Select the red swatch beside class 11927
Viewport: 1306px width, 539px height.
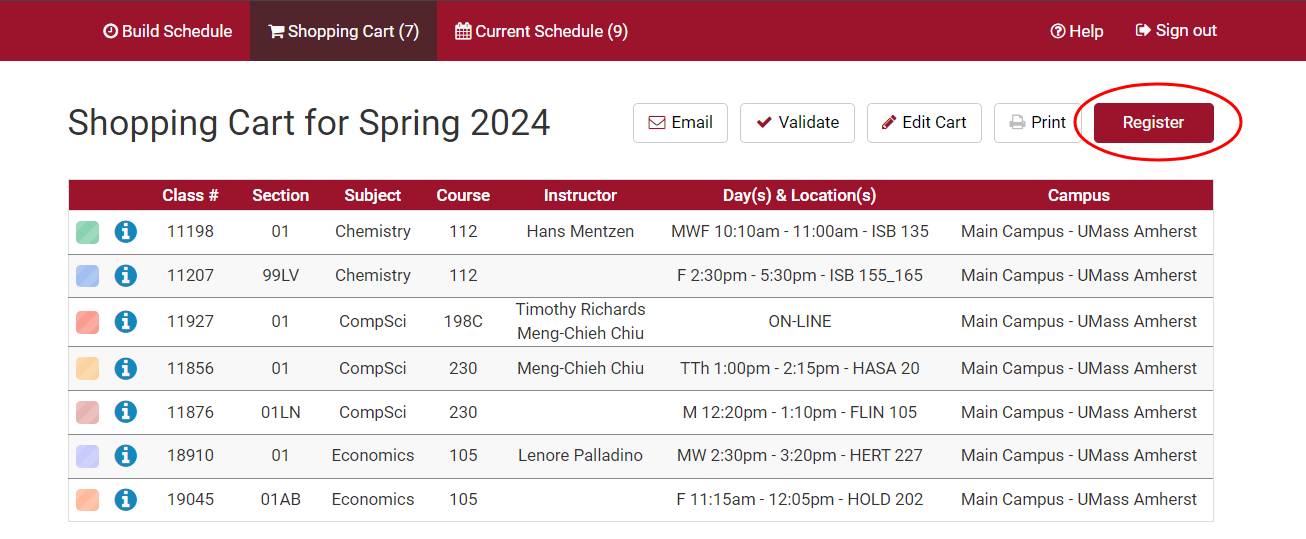[x=88, y=322]
